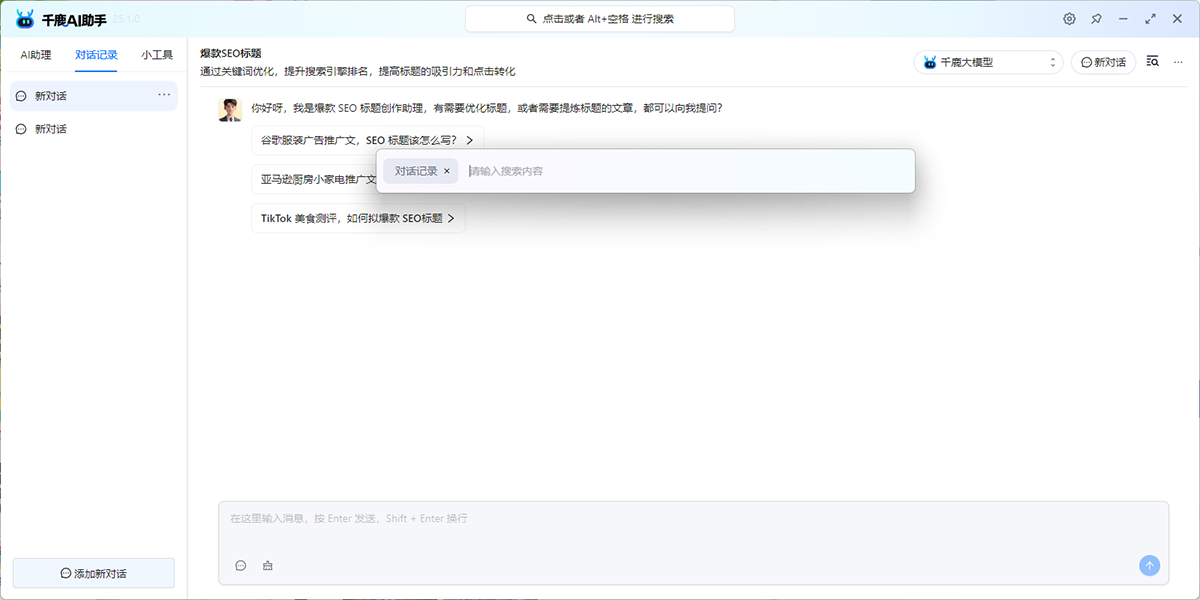Click the 添加新对话 button

(93, 572)
